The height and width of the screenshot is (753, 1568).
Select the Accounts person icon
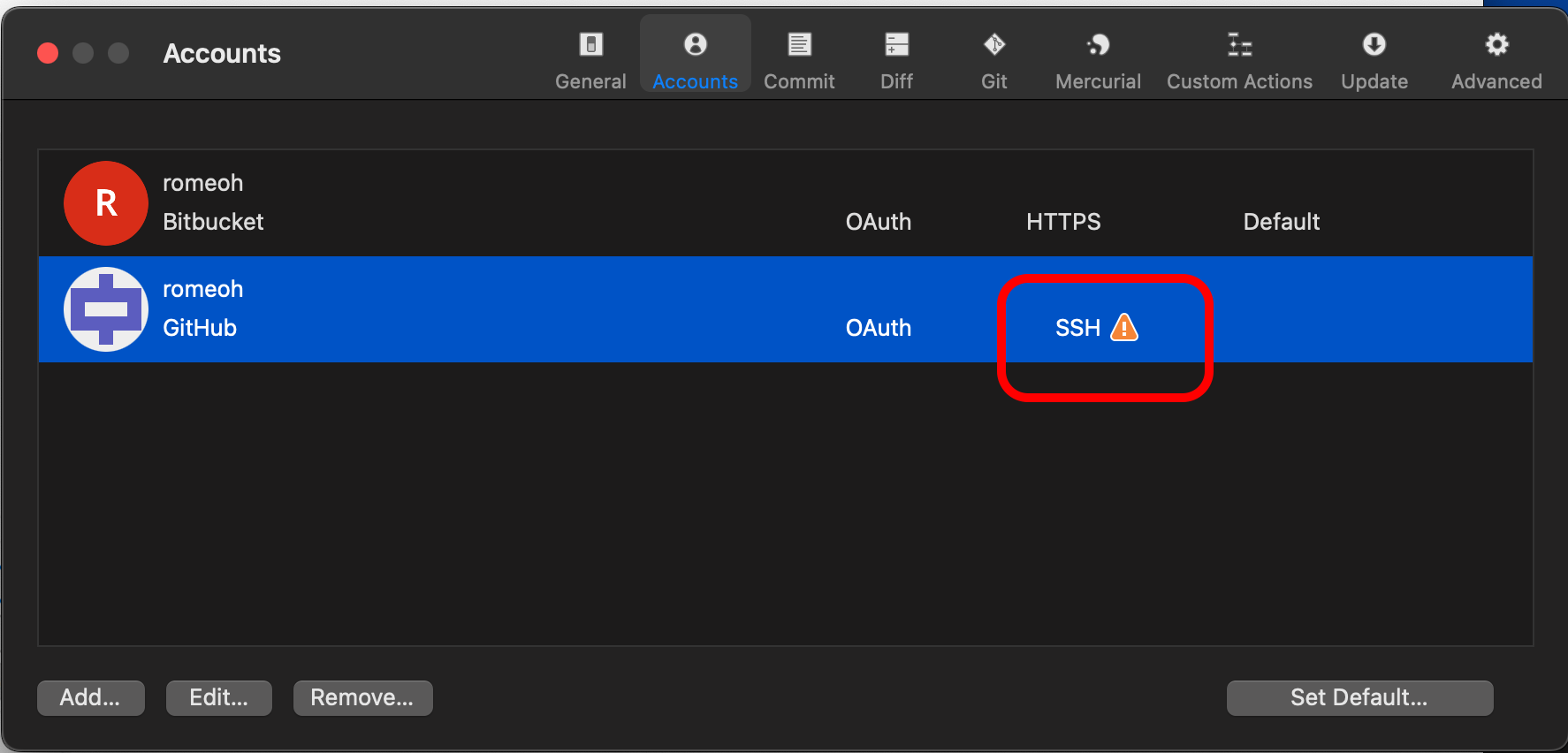[696, 44]
